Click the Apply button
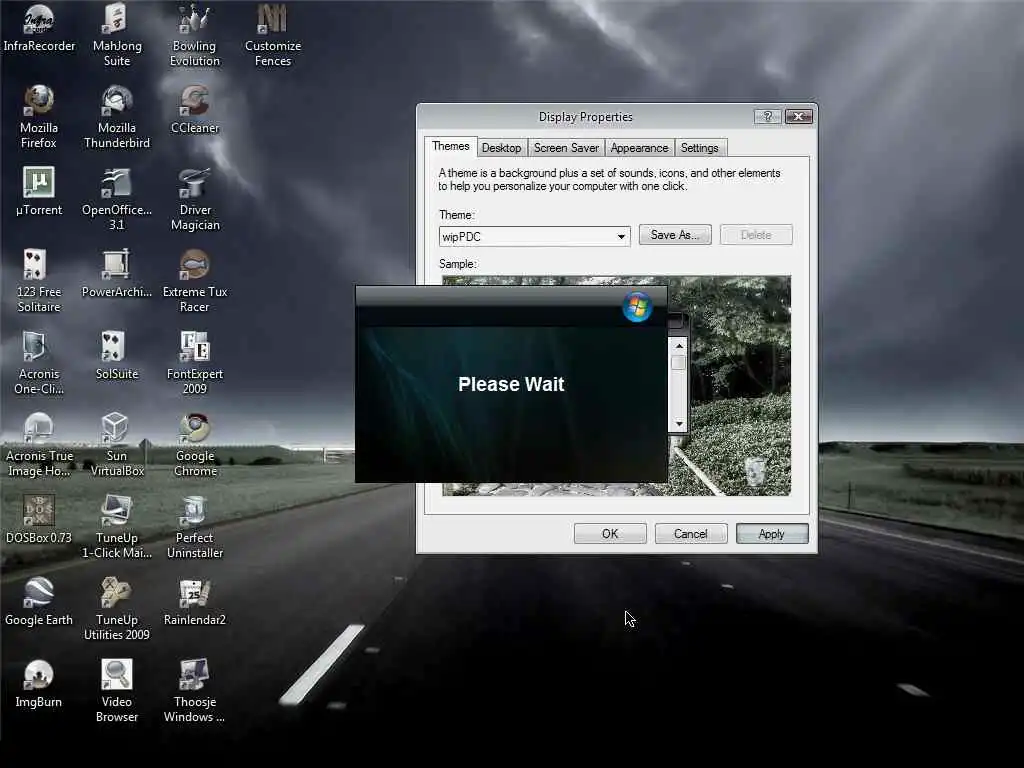The height and width of the screenshot is (768, 1024). point(772,534)
